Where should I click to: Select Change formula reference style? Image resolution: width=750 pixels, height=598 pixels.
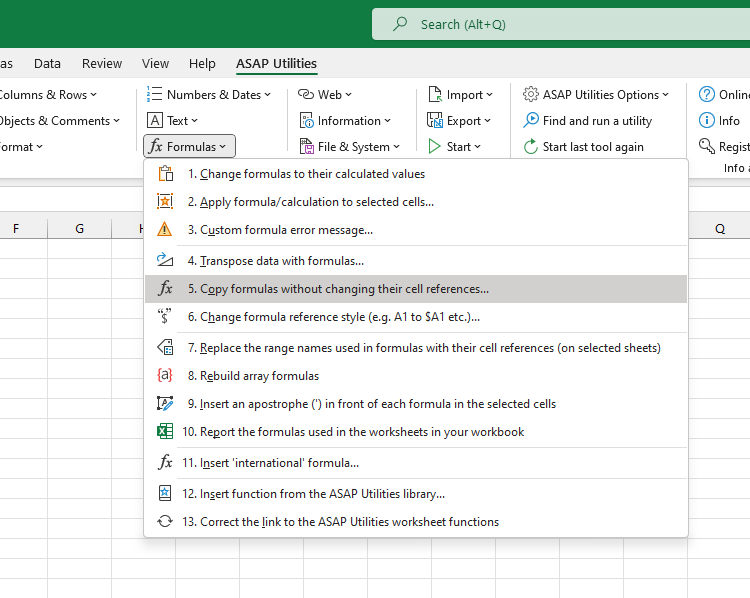tap(416, 317)
